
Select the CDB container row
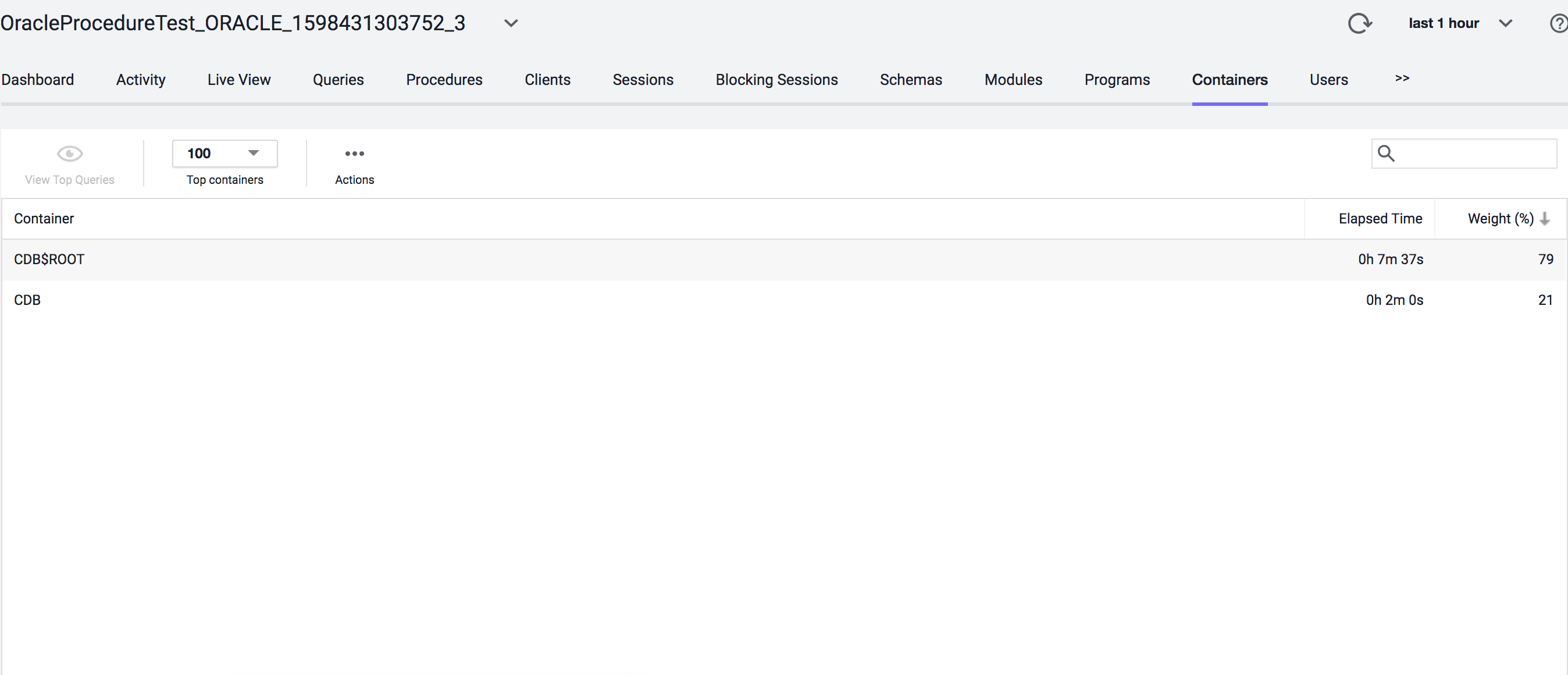pos(784,300)
